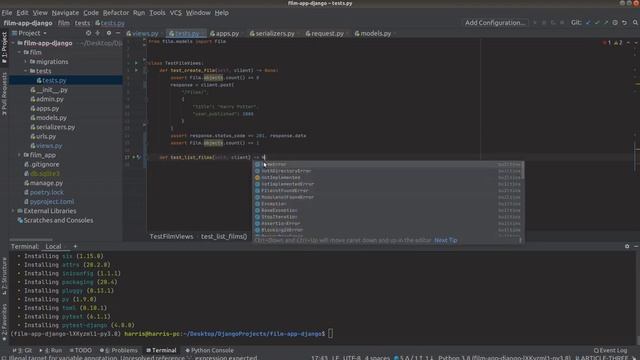
Task: Collapse the tests folder
Action: pyautogui.click(x=26, y=71)
